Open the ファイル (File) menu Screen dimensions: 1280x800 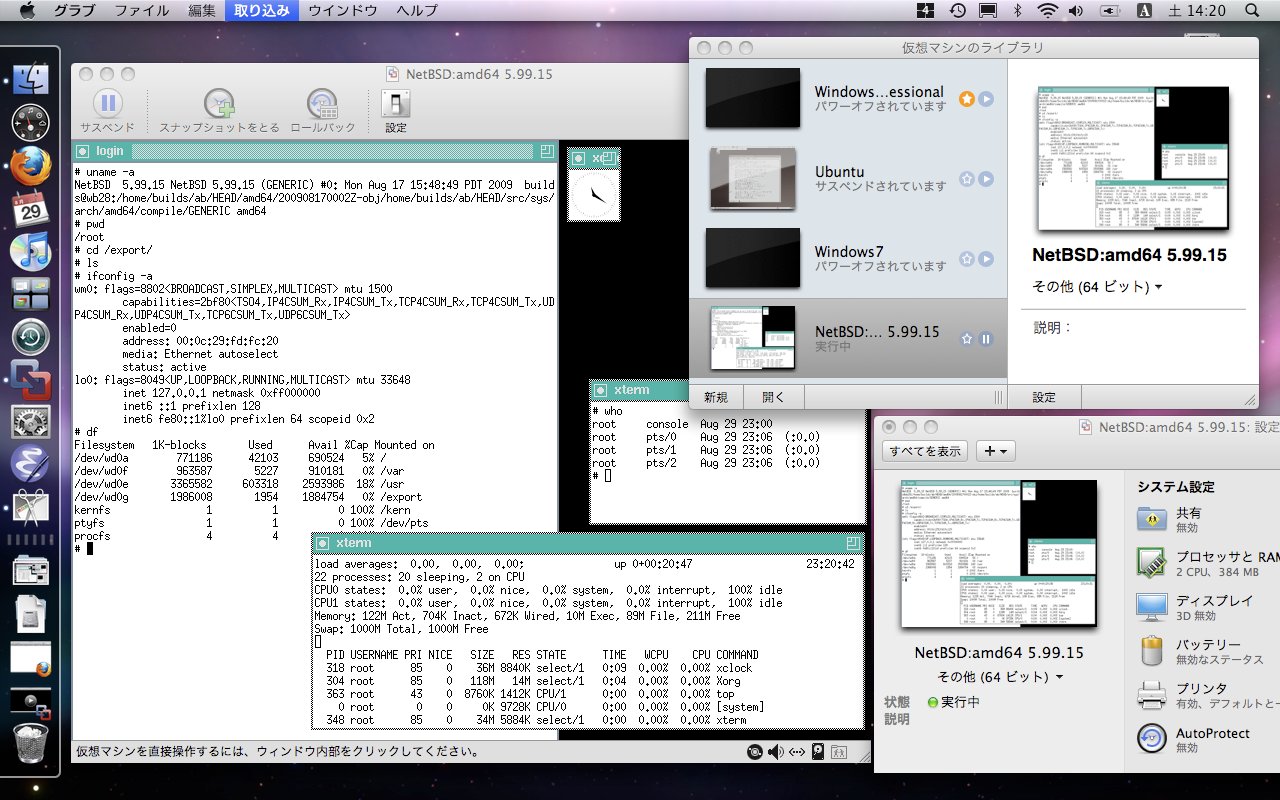(x=142, y=11)
